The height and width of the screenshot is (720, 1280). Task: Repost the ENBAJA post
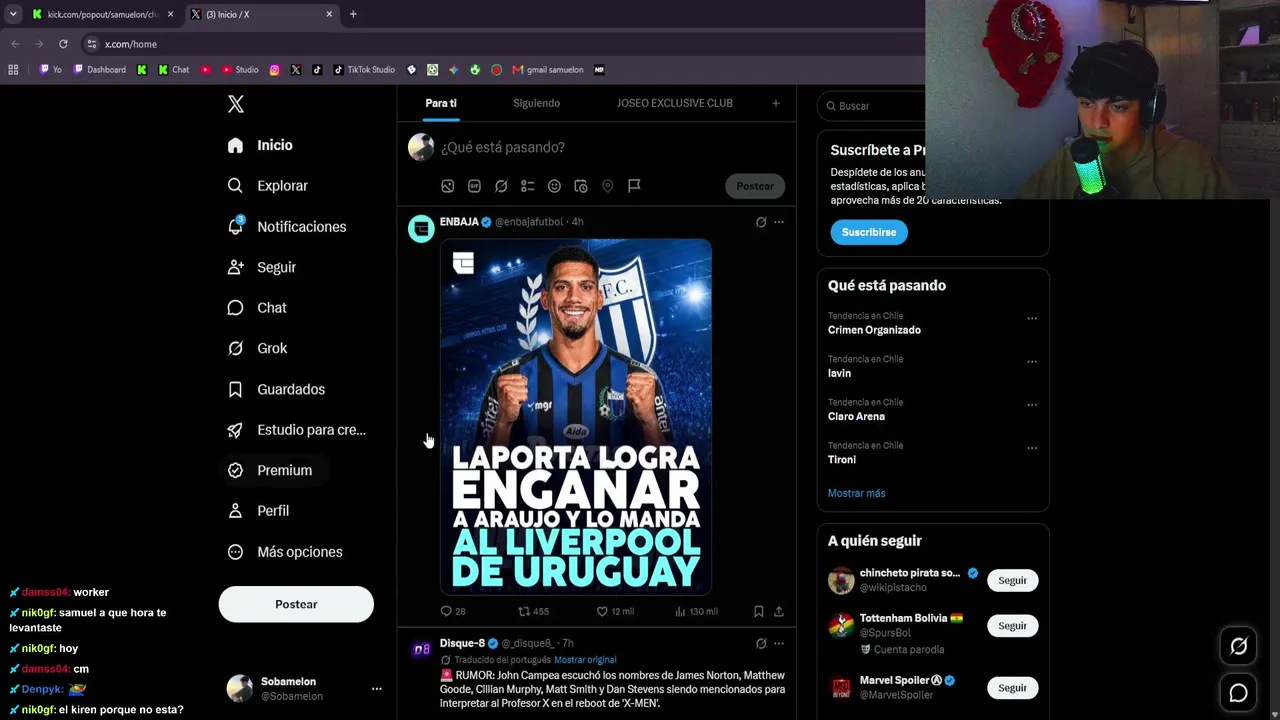click(533, 611)
